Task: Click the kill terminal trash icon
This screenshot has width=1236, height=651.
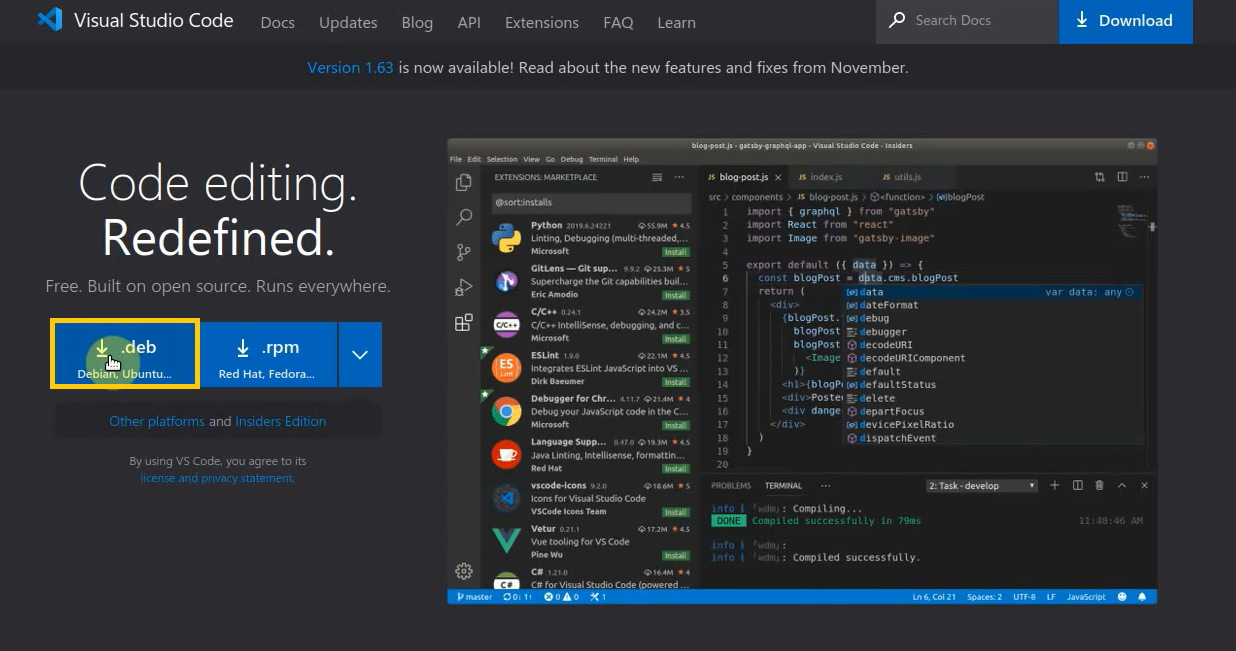Action: 1098,485
